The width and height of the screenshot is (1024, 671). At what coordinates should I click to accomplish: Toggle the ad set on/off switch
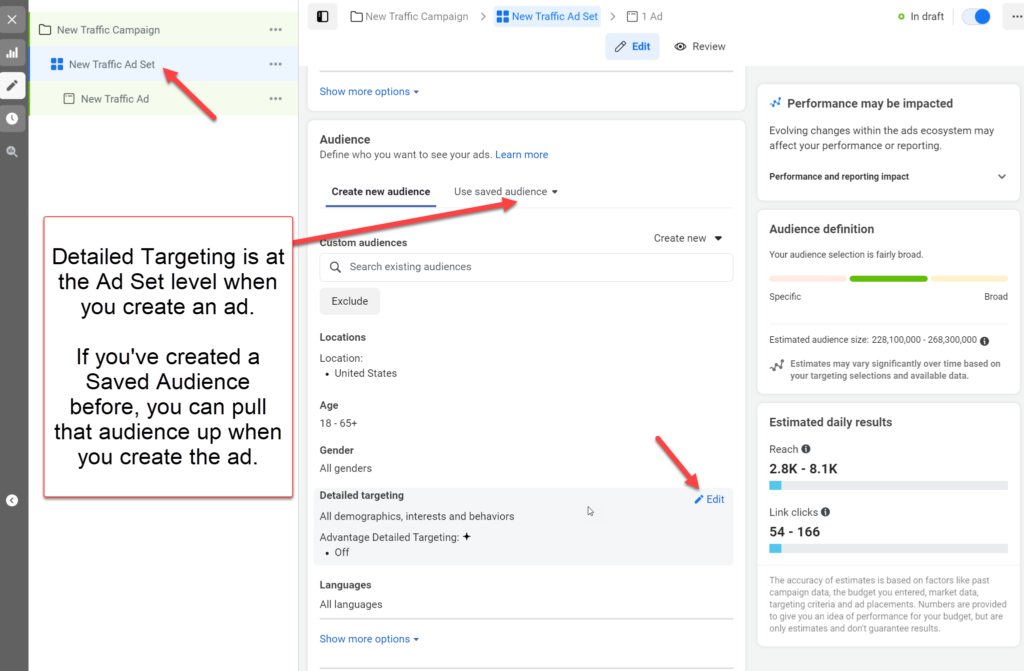976,16
